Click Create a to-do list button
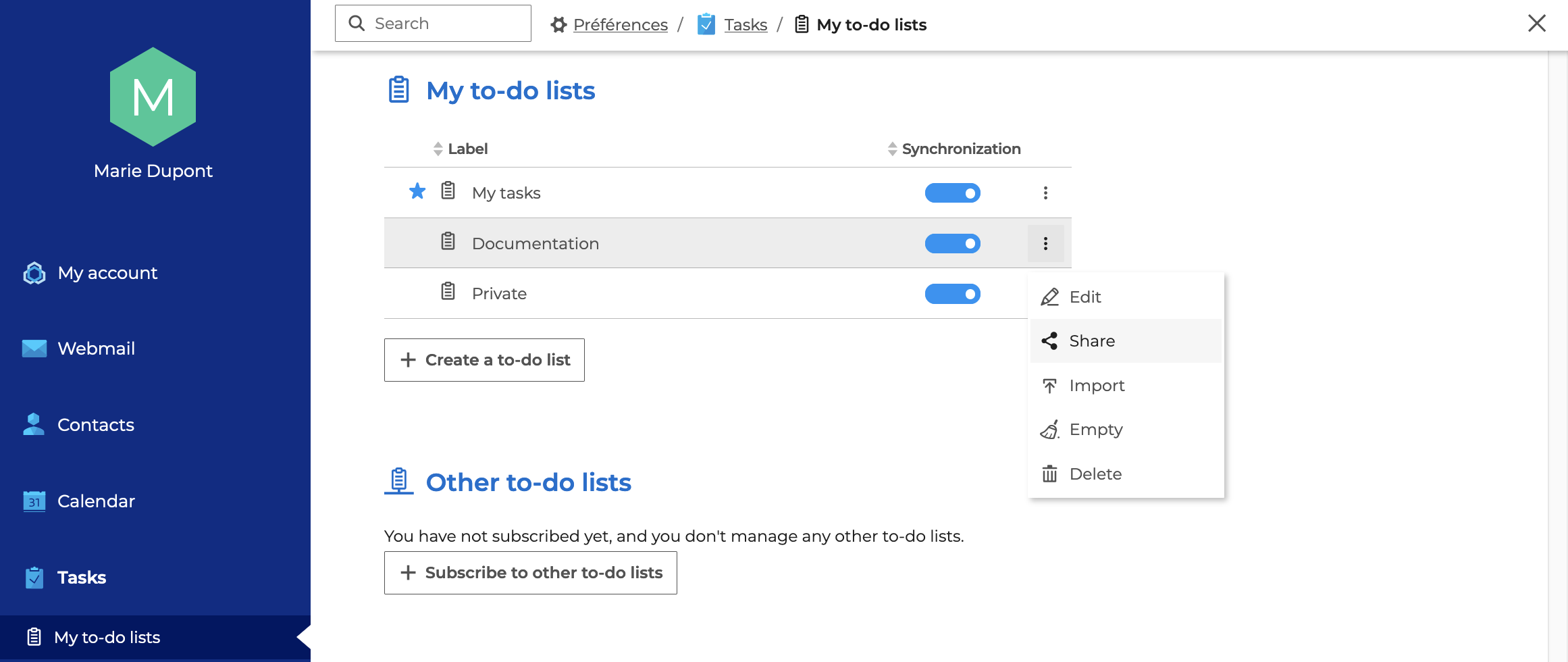Viewport: 1568px width, 662px height. 484,360
